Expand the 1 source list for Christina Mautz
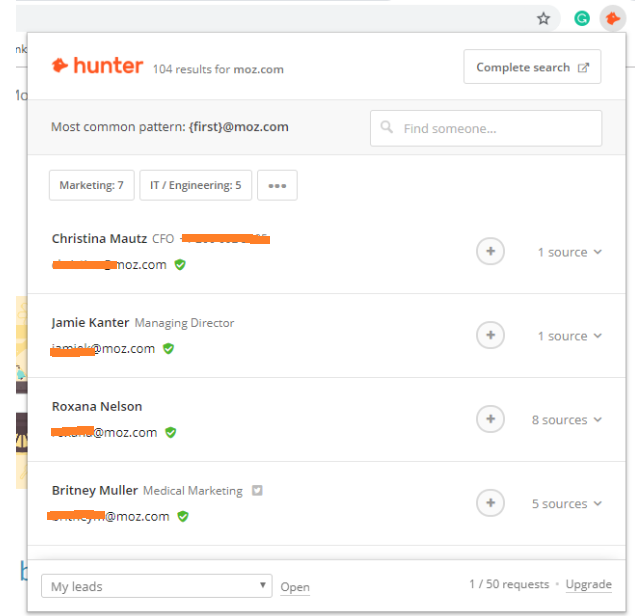Screen dimensions: 635x616 click(x=569, y=252)
